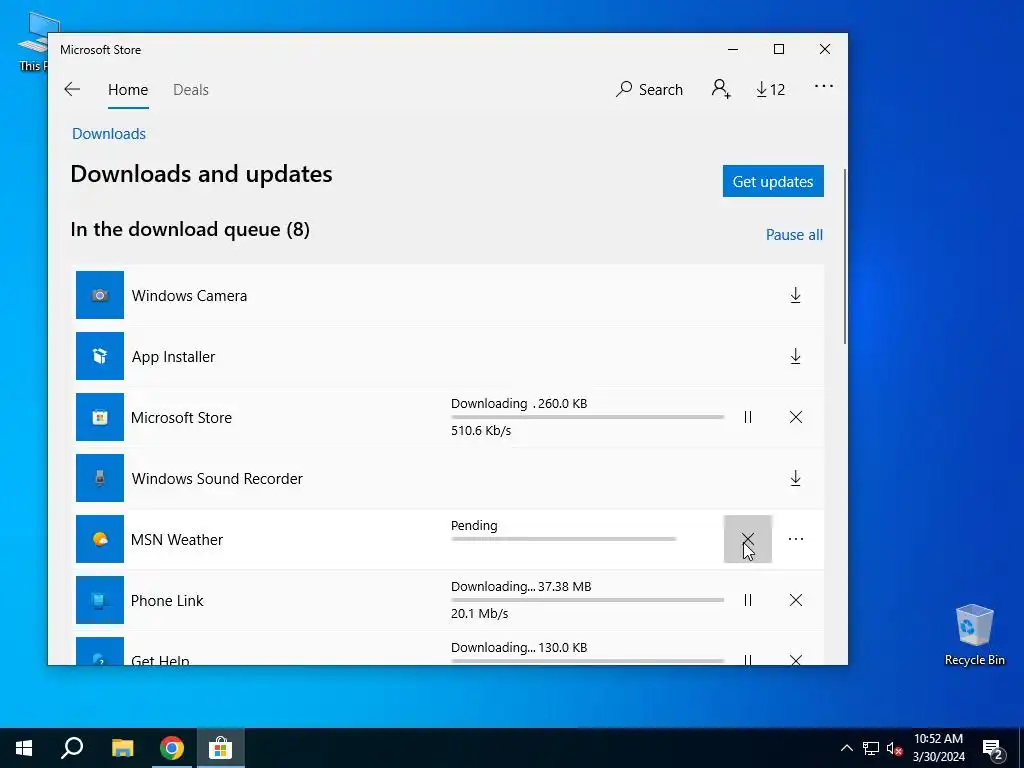
Task: Open the Windows Start menu
Action: click(24, 748)
